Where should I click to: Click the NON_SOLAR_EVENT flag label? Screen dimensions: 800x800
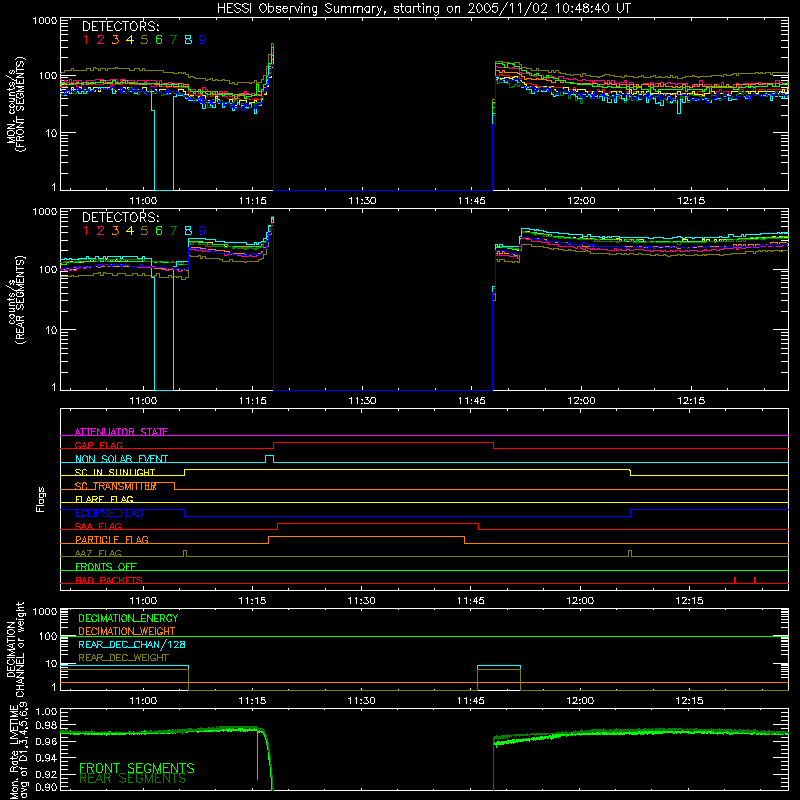pos(121,459)
